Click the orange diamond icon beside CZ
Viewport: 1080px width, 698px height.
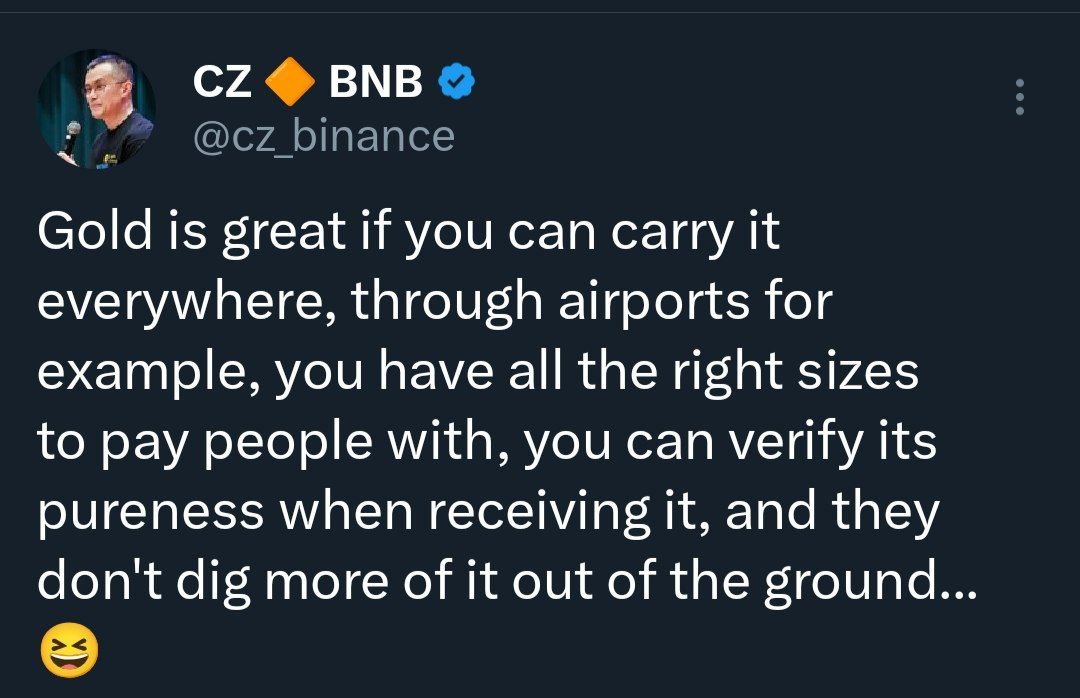(290, 84)
